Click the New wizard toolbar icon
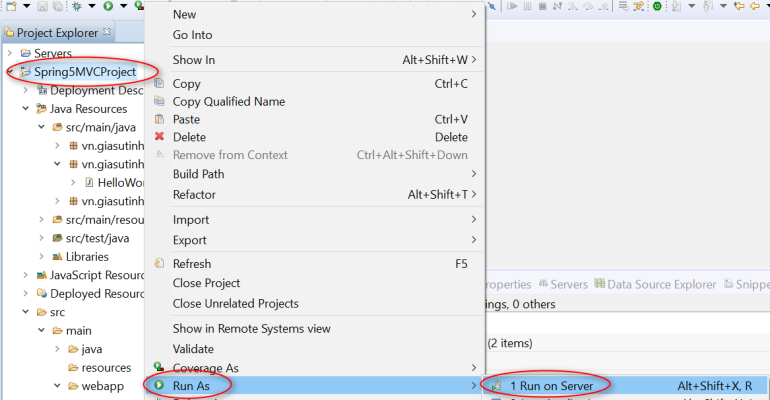The image size is (770, 400). click(11, 6)
